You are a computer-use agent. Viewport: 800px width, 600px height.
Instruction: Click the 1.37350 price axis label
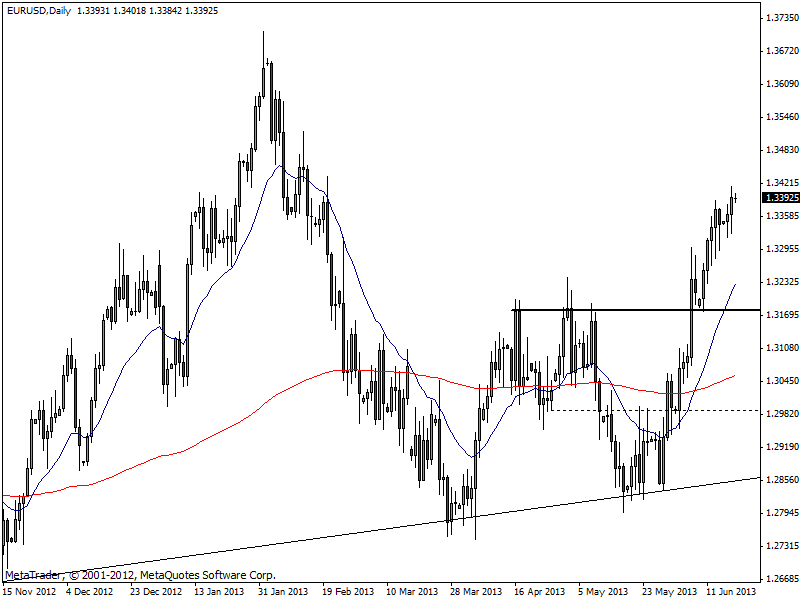(781, 18)
